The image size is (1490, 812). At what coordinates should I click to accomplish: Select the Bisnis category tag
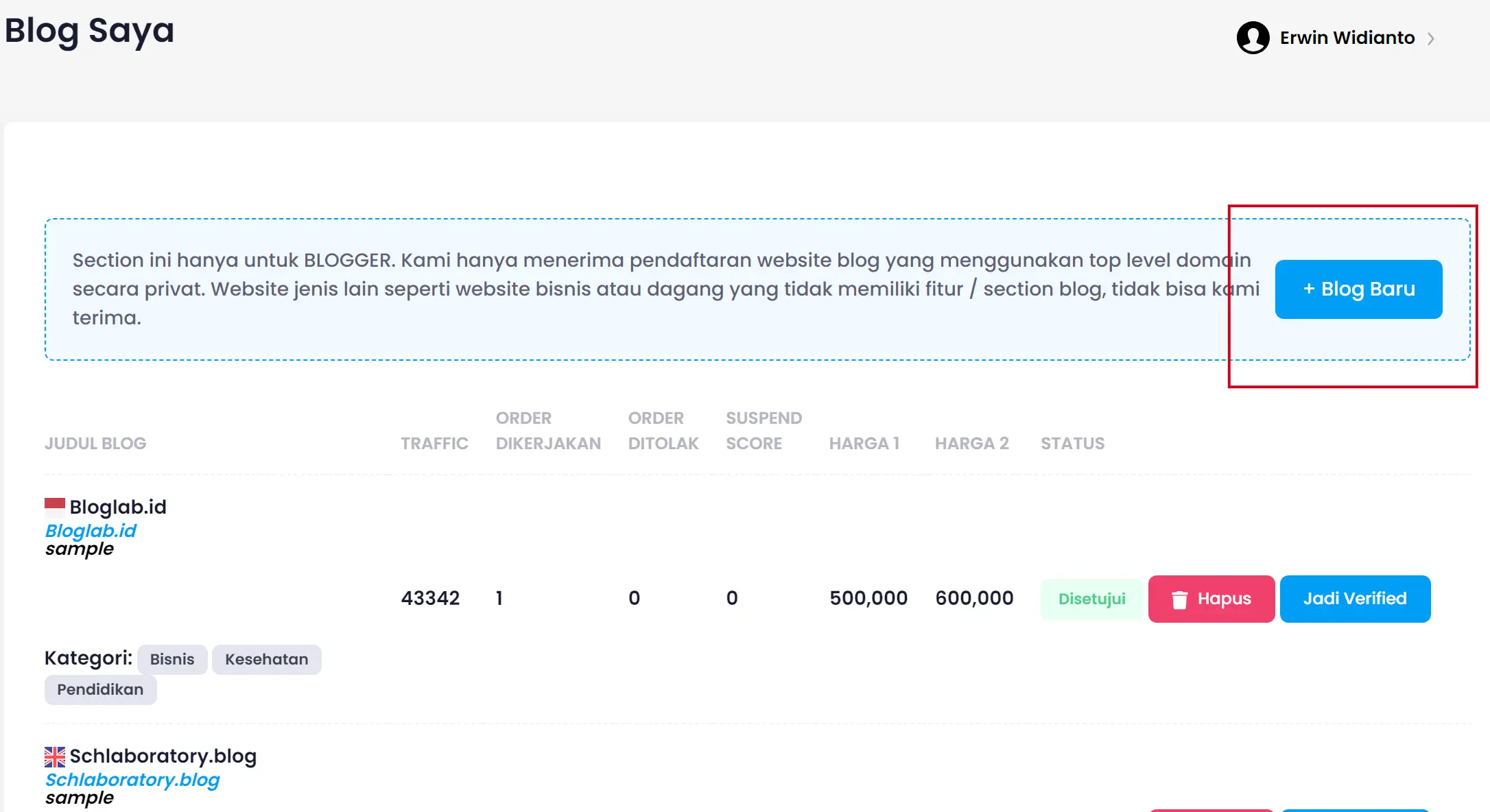[x=172, y=659]
